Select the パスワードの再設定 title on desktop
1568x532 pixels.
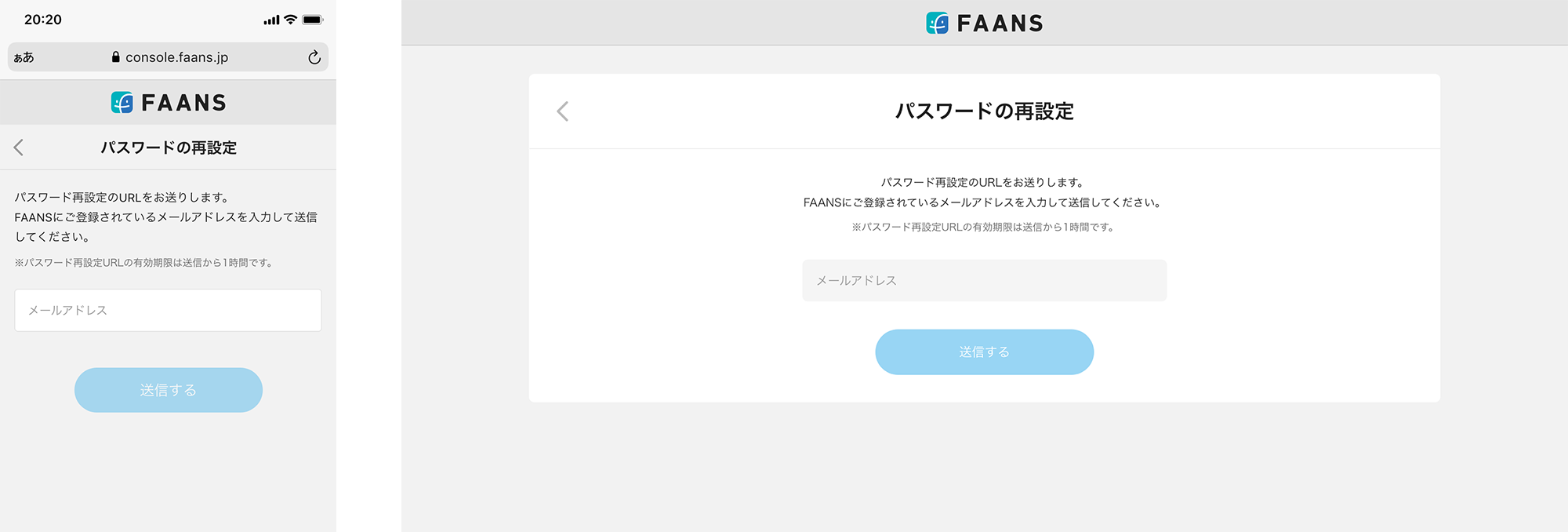[985, 111]
